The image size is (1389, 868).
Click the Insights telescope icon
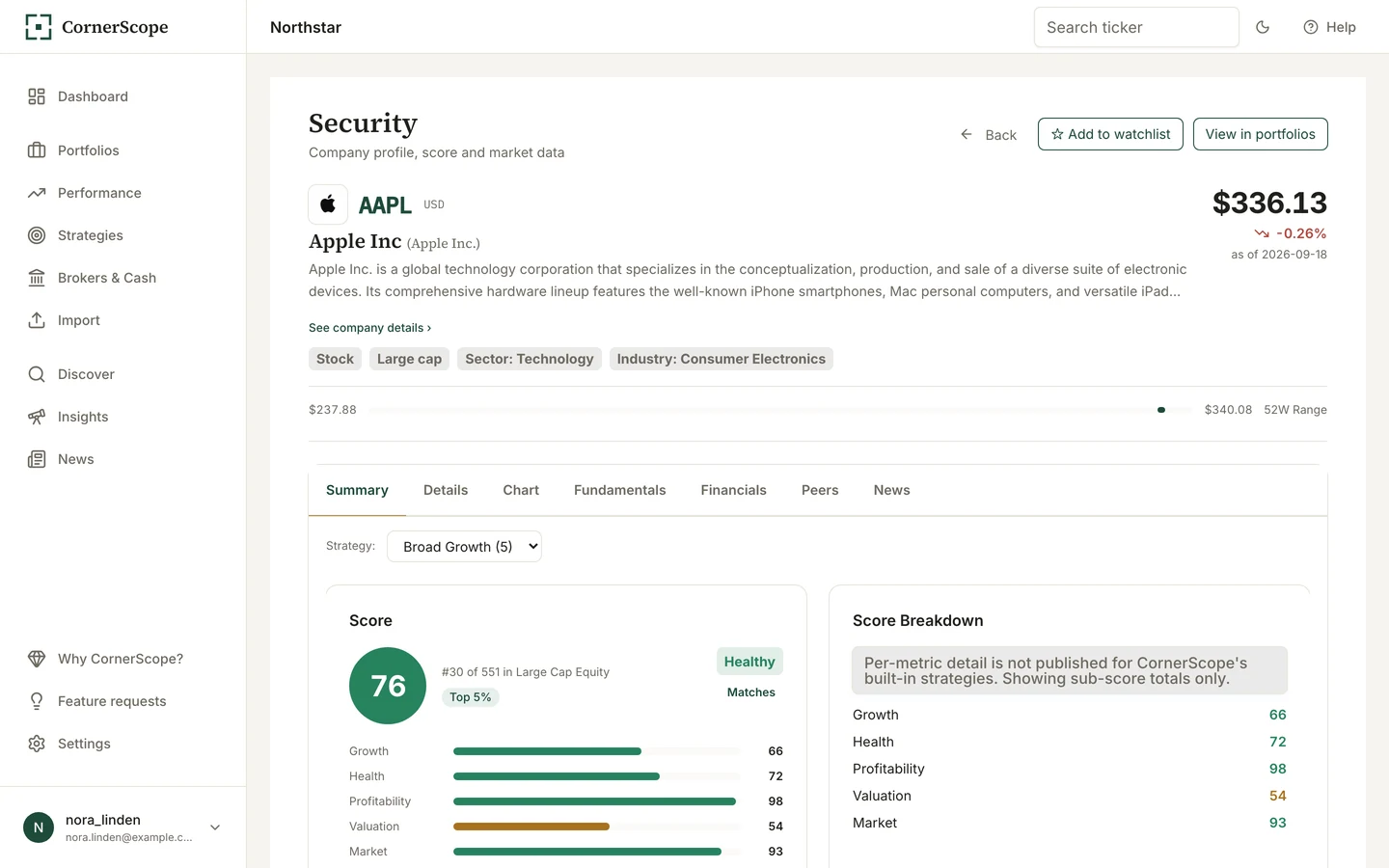point(37,417)
